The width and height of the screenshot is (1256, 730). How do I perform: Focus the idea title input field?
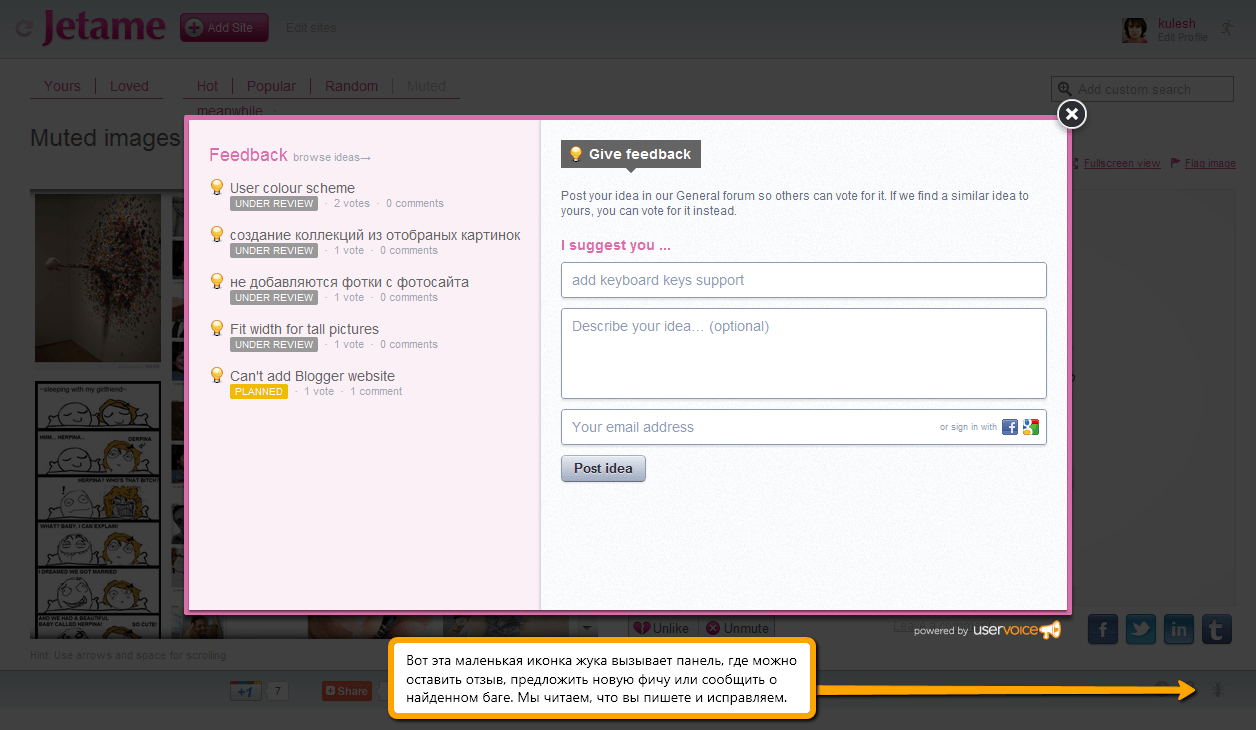click(804, 280)
